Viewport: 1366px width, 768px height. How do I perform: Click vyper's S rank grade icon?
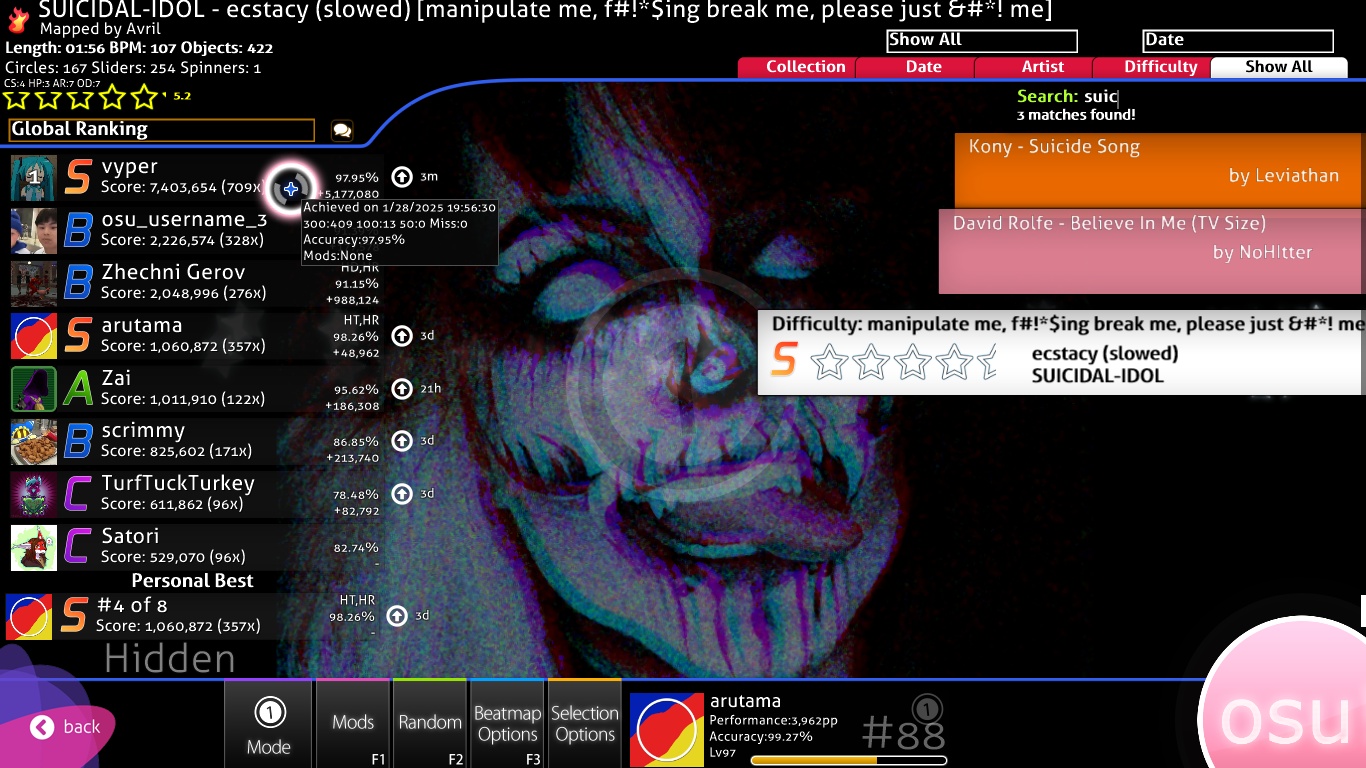pos(78,177)
